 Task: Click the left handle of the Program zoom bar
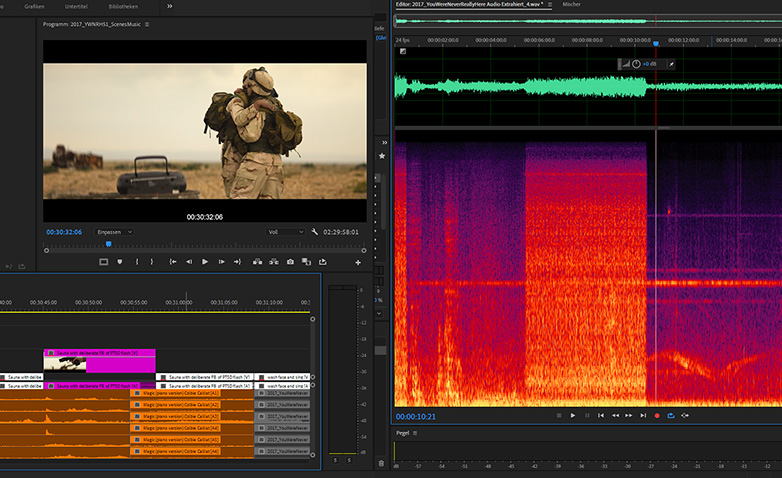[46, 250]
